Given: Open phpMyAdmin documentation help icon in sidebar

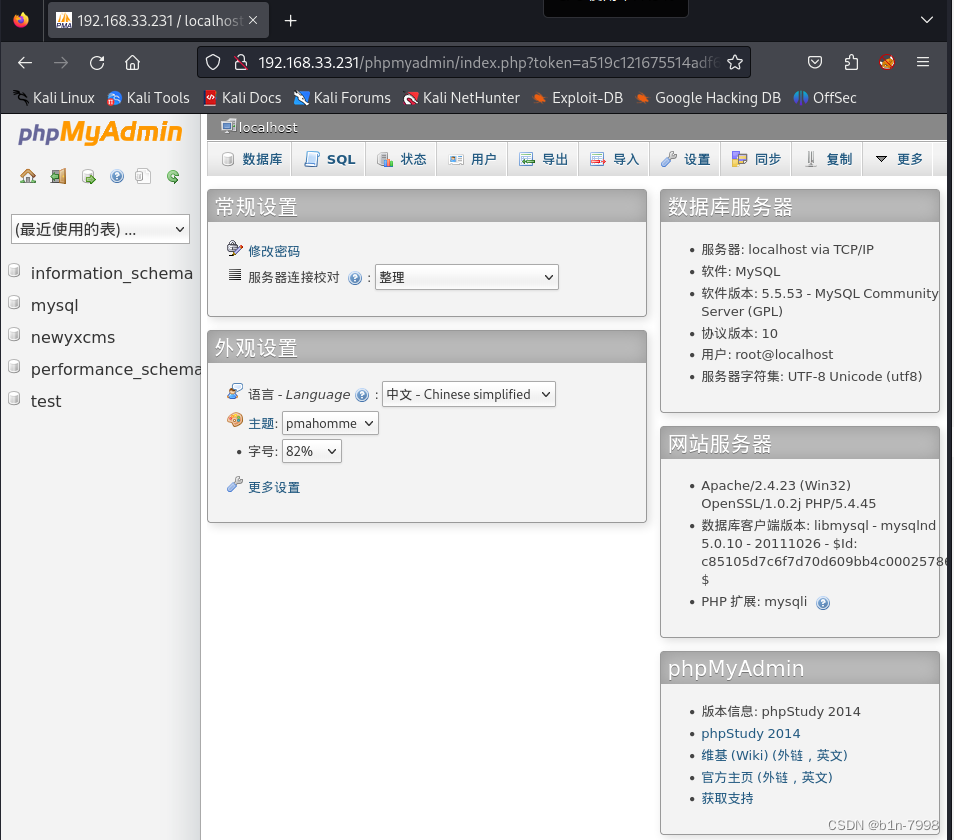Looking at the screenshot, I should 117,176.
